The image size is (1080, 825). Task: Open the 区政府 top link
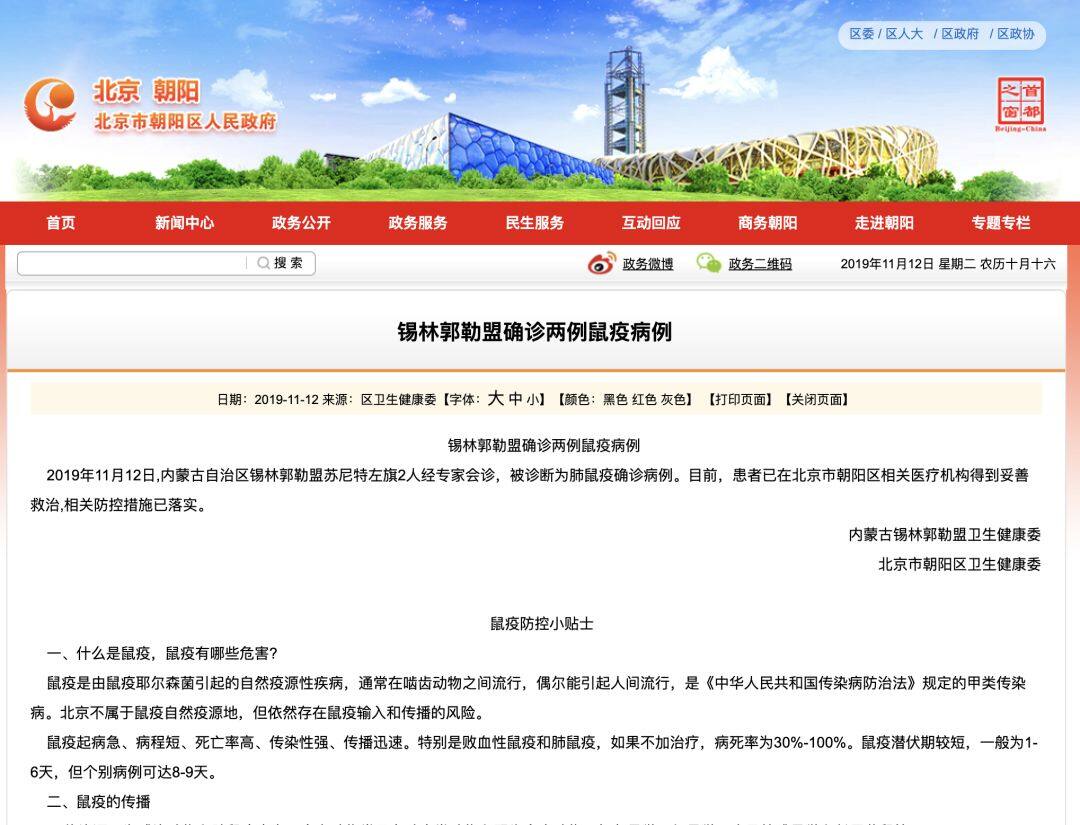pos(960,34)
